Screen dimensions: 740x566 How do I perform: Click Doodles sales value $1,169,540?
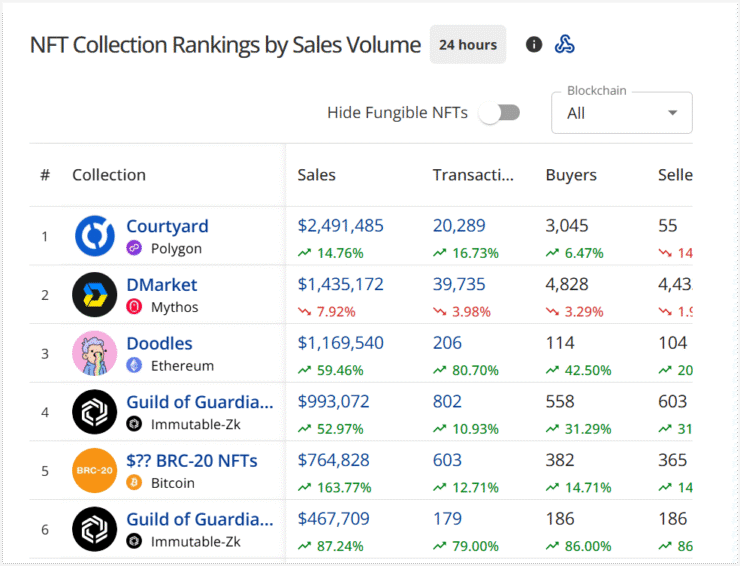(x=340, y=343)
